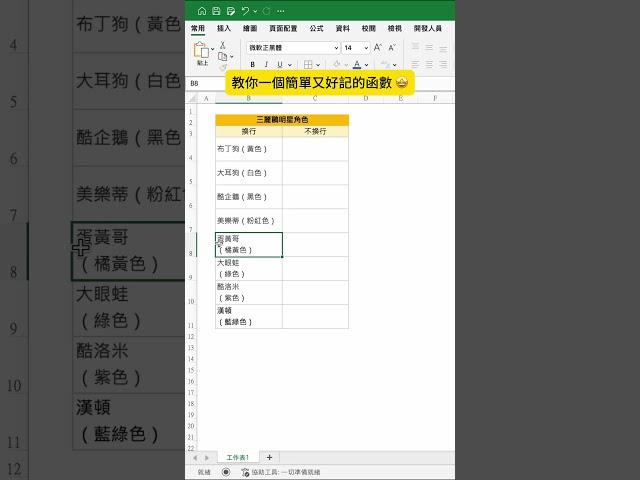The image size is (640, 480).
Task: Expand the Undo history dropdown arrow
Action: pyautogui.click(x=255, y=11)
